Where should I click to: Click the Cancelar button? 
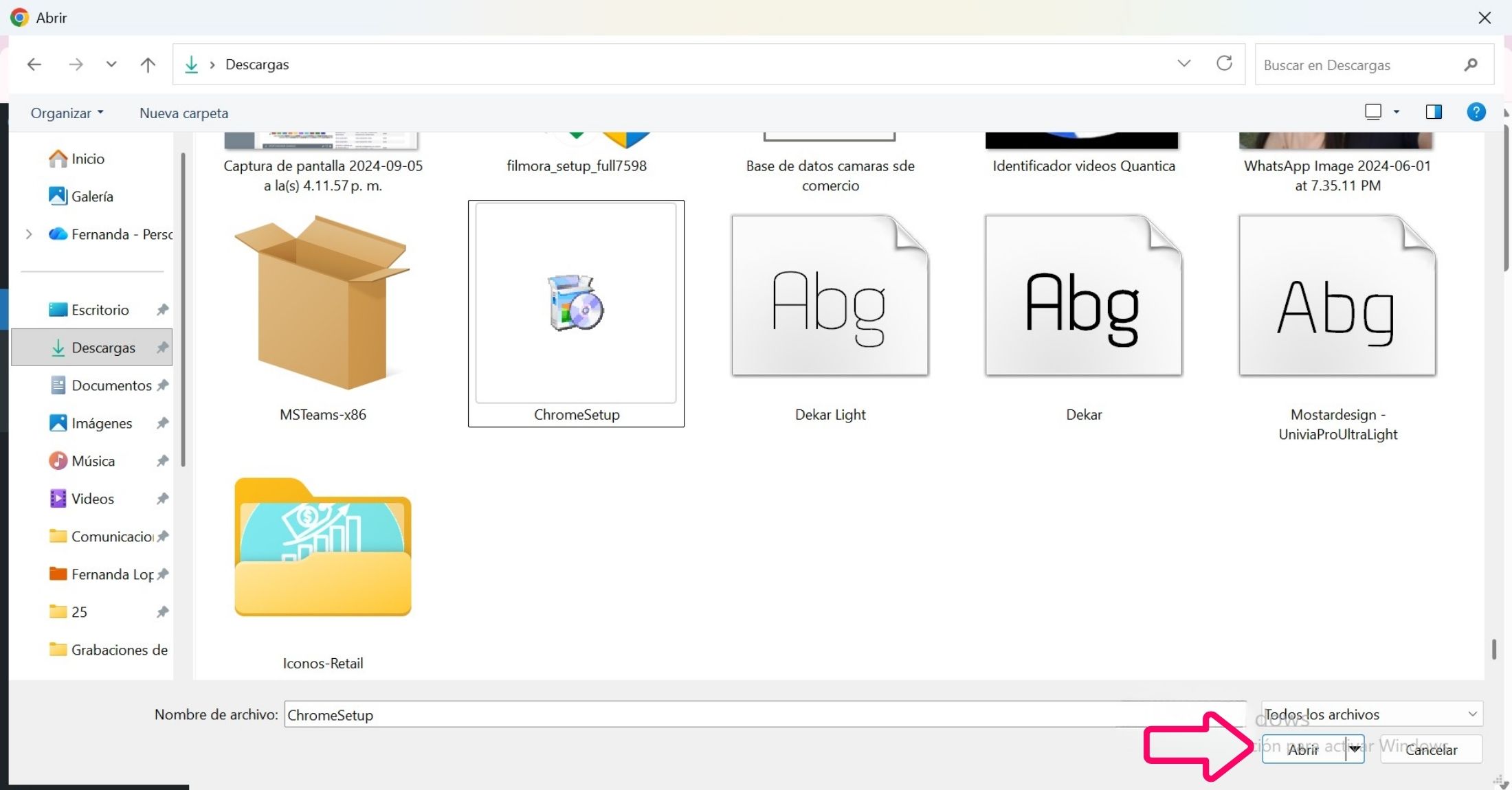point(1431,749)
